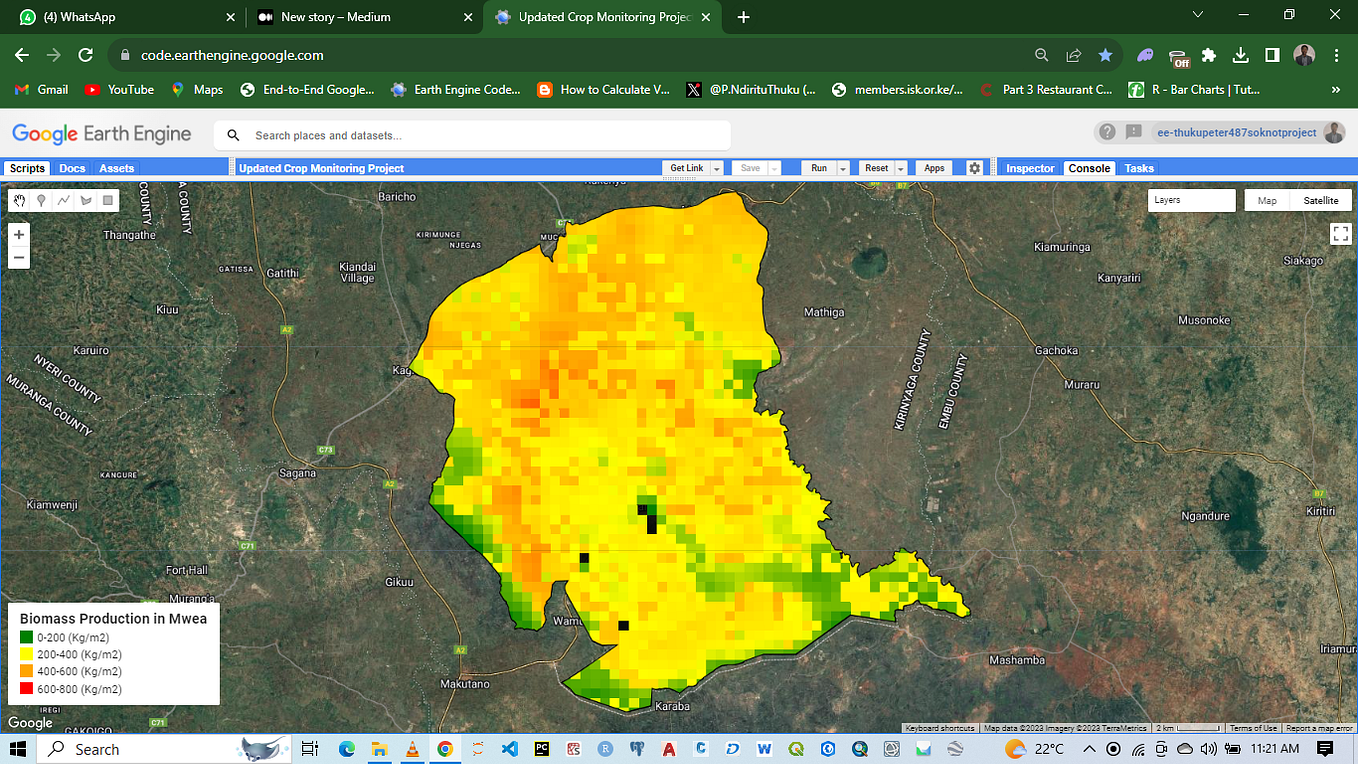The image size is (1358, 764).
Task: Select the pan hand tool on map
Action: pos(18,200)
